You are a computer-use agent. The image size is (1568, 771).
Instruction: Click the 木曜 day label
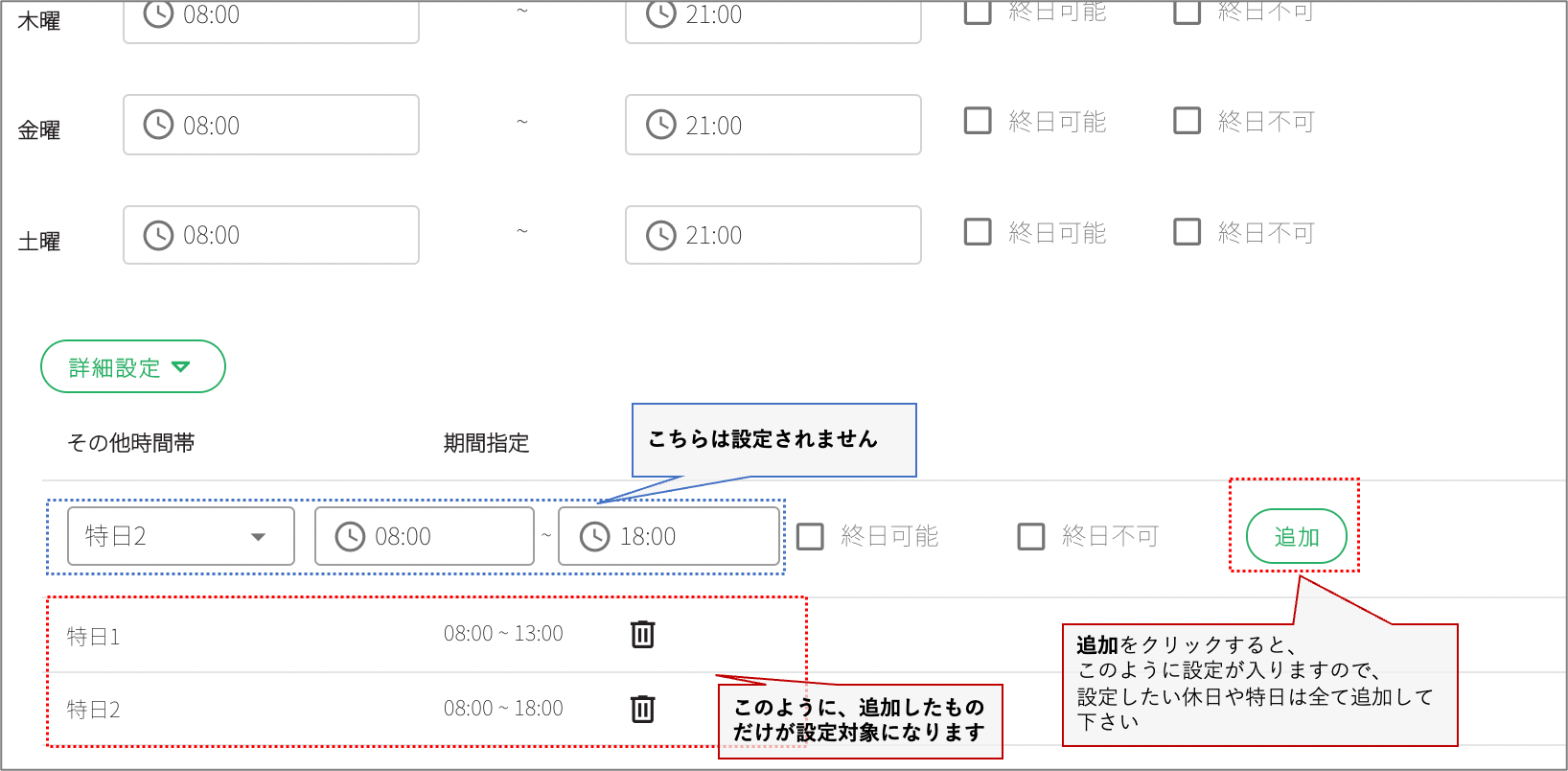tap(39, 21)
